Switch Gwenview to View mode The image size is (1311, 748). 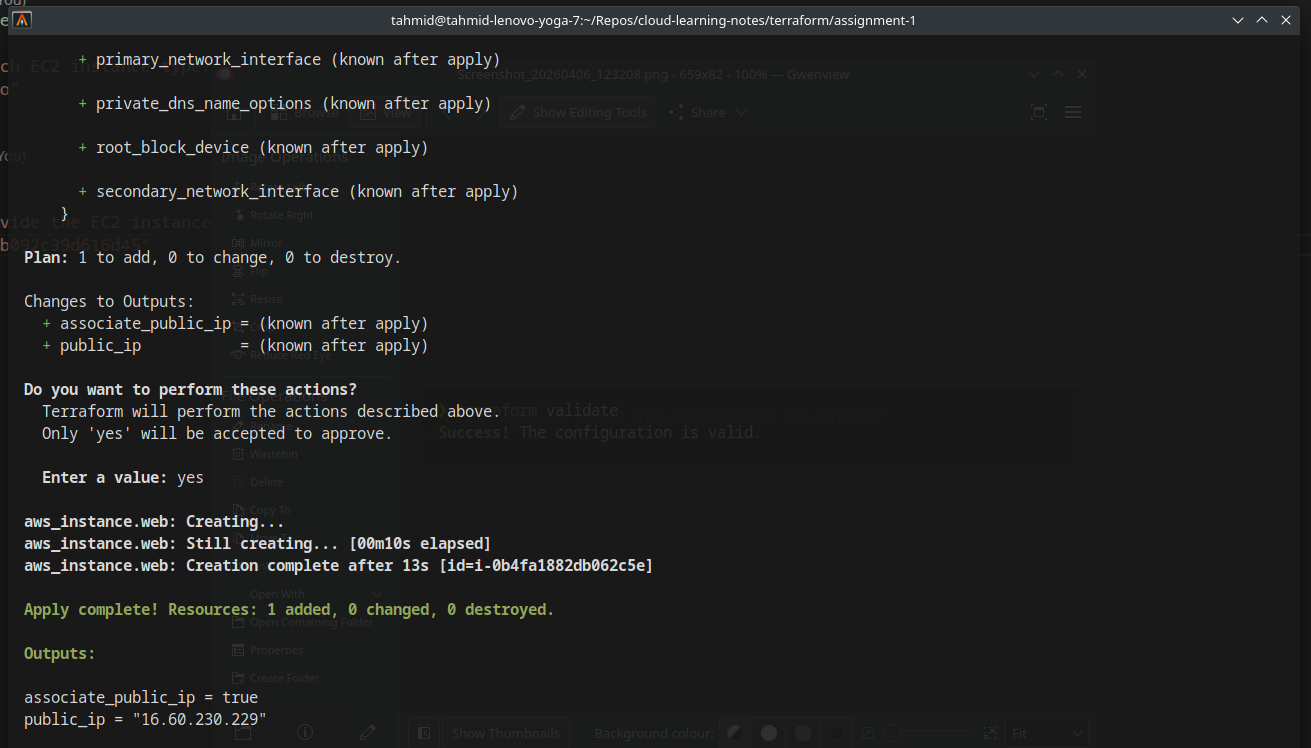pos(386,113)
